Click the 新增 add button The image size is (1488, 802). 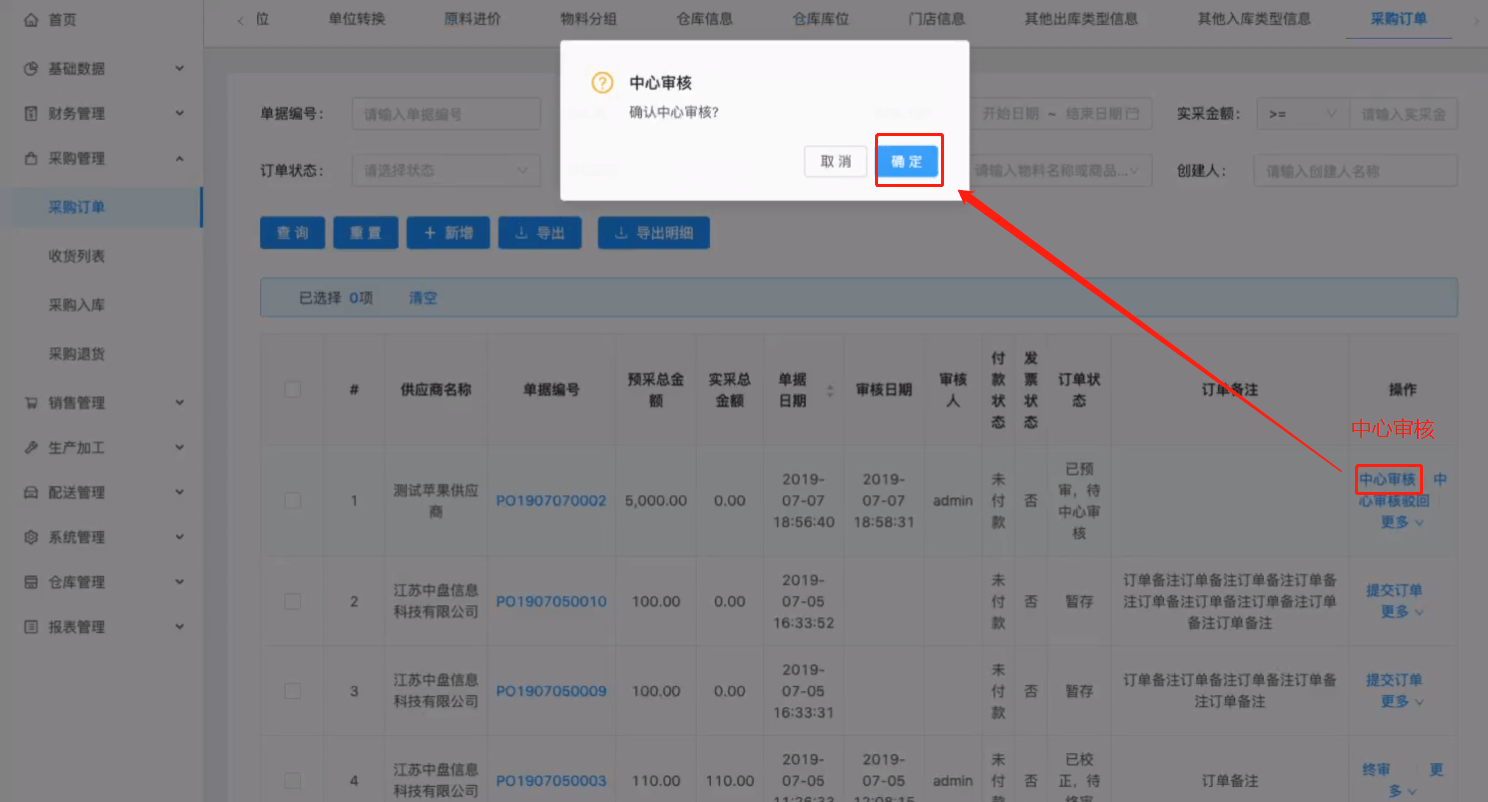click(448, 233)
